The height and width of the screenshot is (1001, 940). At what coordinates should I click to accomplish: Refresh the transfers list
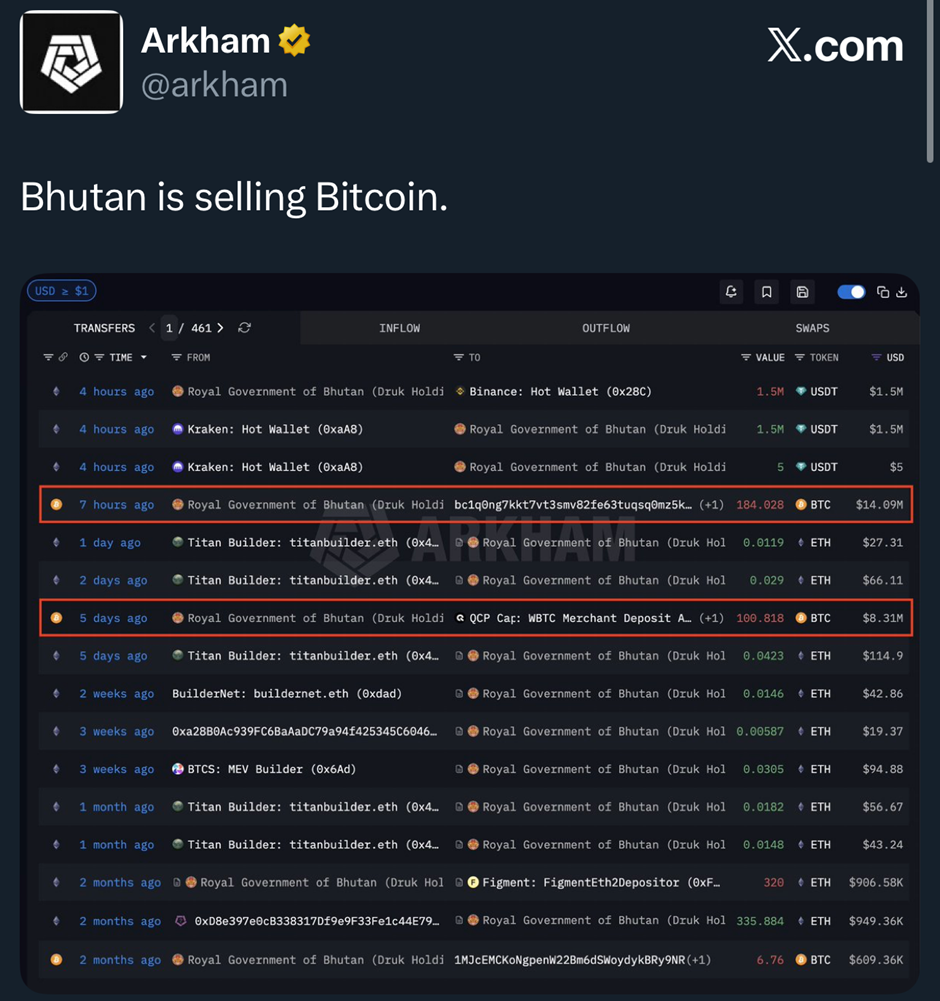pyautogui.click(x=244, y=328)
